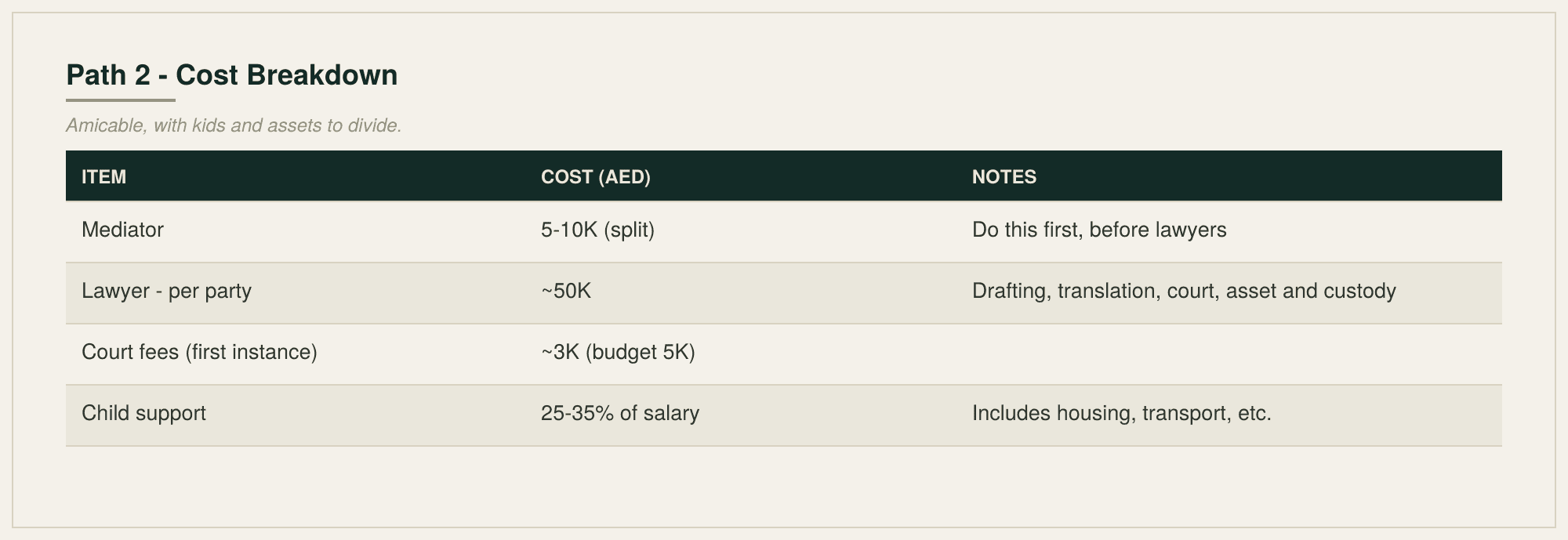Screen dimensions: 1568x540
Task: Click the blank area below the table
Action: (x=784, y=486)
